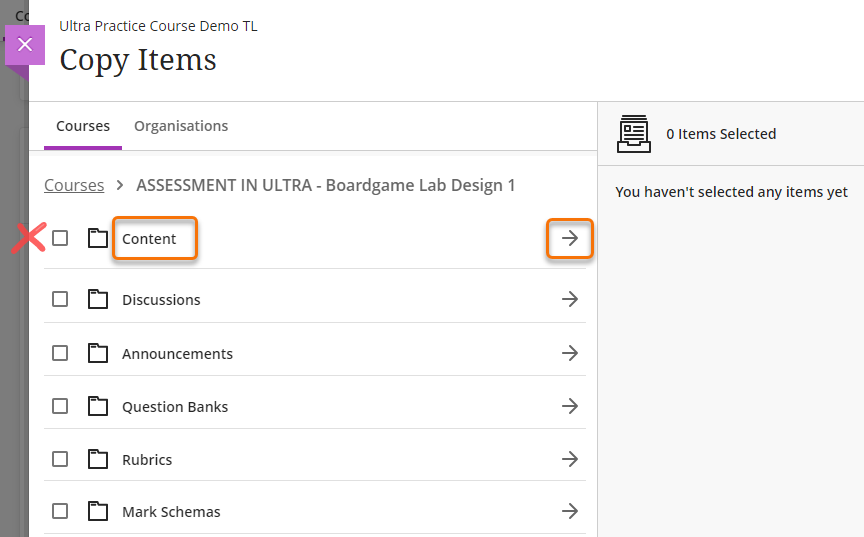Expand Content with its arrow
This screenshot has height=537, width=864.
[570, 239]
